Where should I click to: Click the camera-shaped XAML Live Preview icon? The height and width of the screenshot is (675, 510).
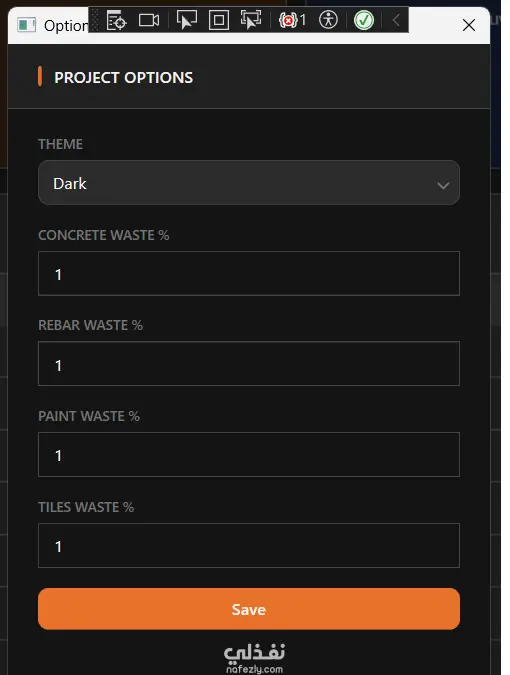(149, 20)
